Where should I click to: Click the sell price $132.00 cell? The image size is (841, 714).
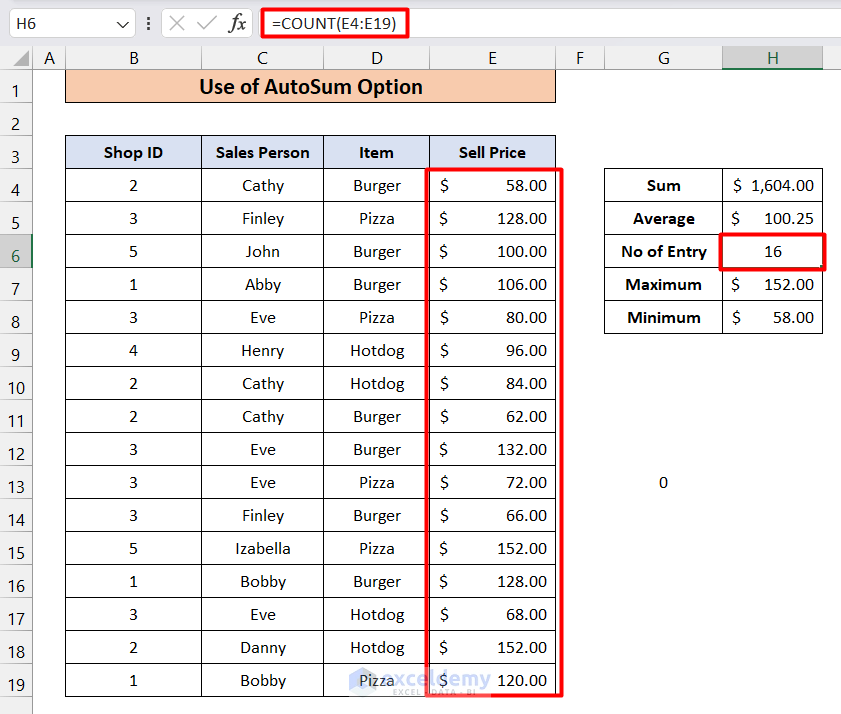click(492, 450)
